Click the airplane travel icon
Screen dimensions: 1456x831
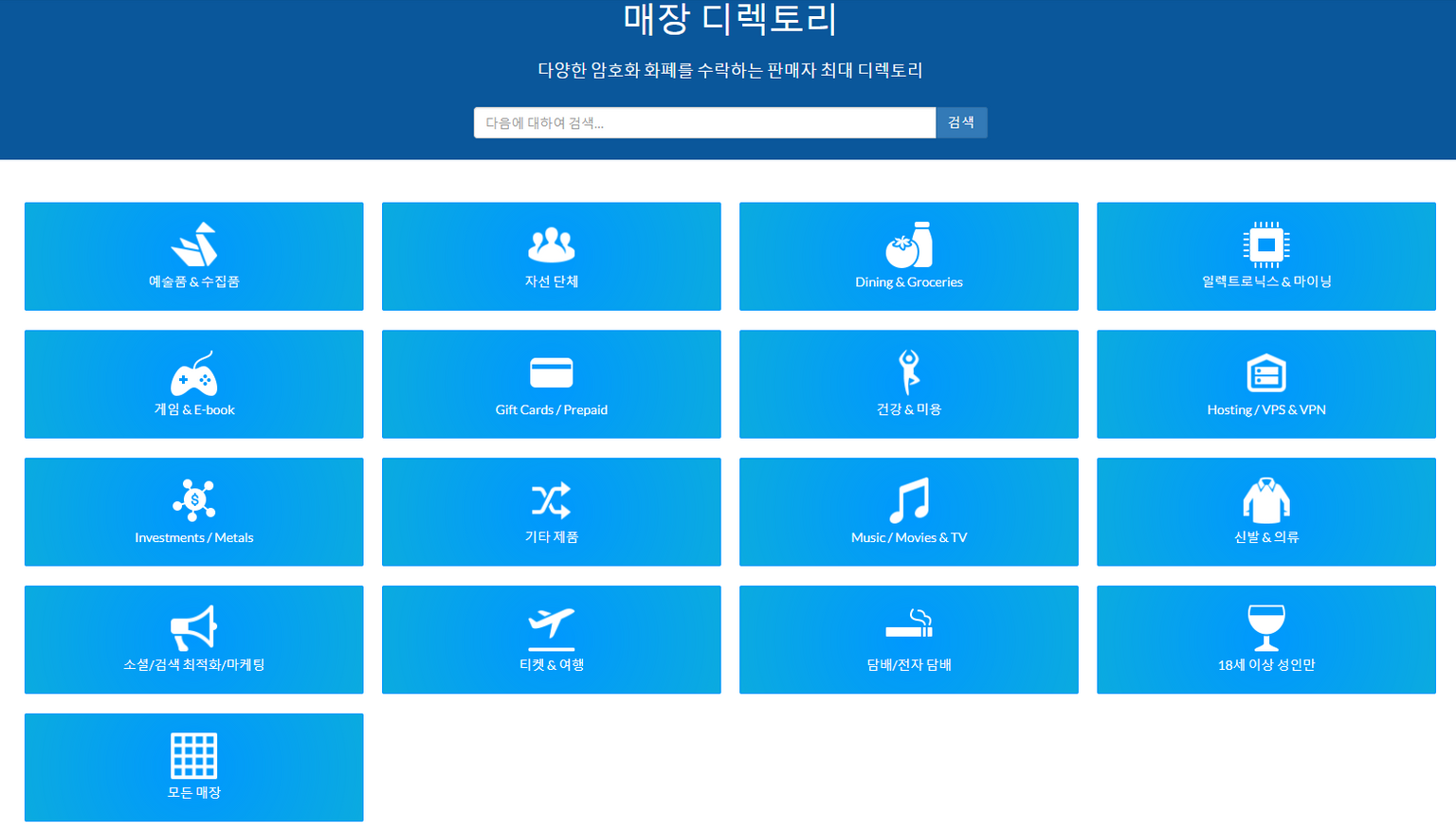point(552,628)
